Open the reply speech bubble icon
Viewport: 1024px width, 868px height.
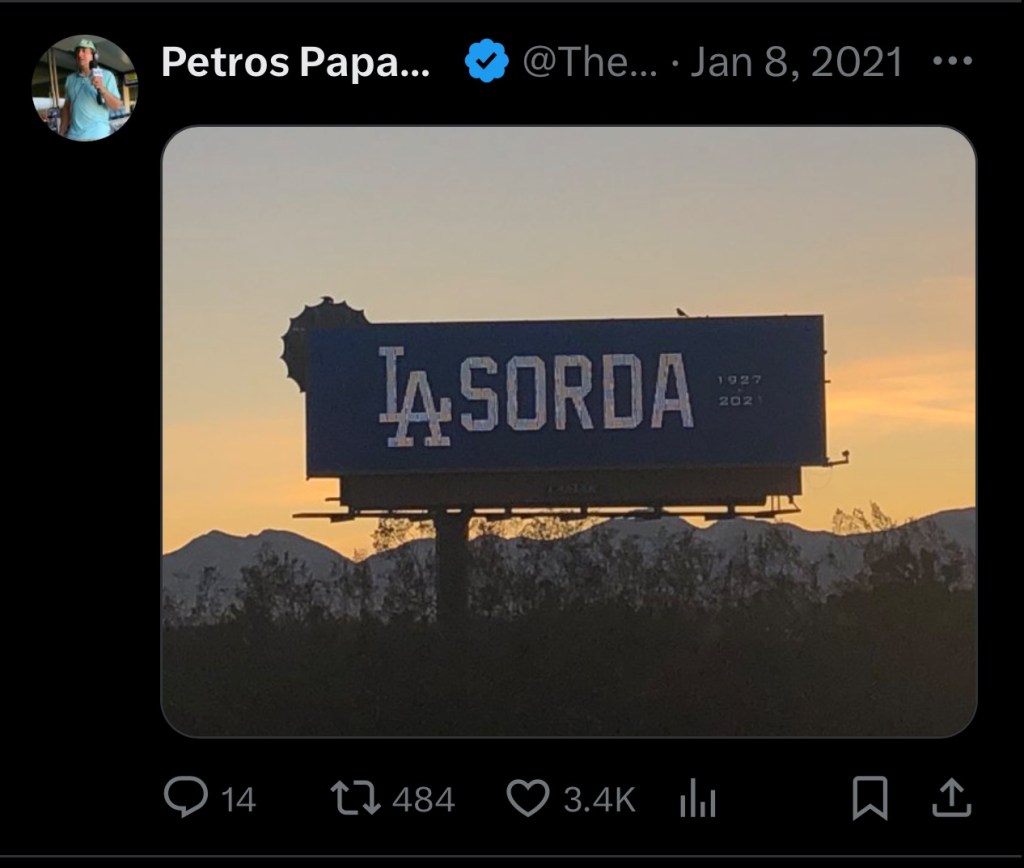point(186,797)
